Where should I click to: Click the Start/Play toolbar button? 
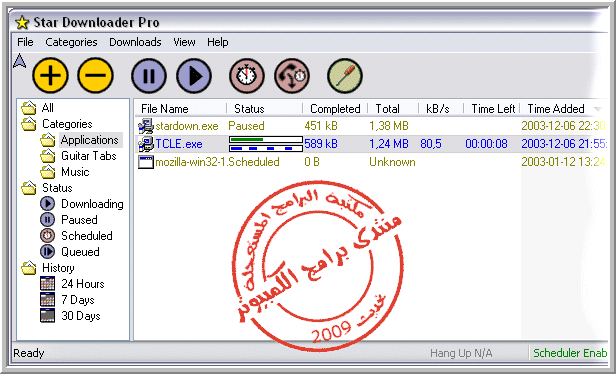coord(194,76)
